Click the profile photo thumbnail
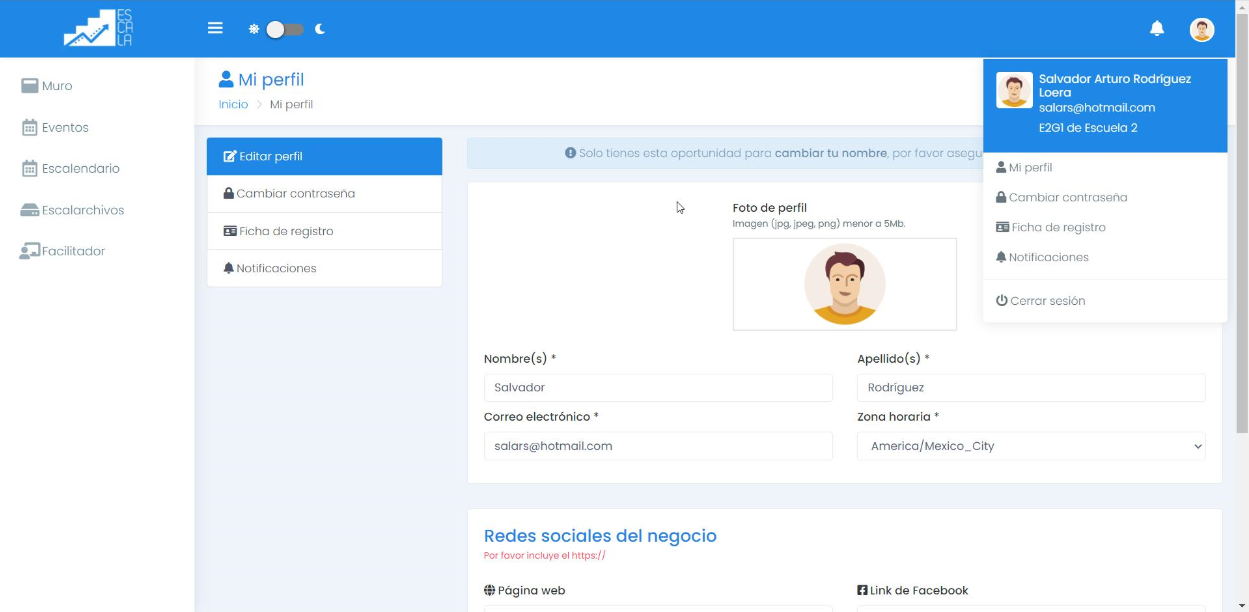 click(844, 284)
